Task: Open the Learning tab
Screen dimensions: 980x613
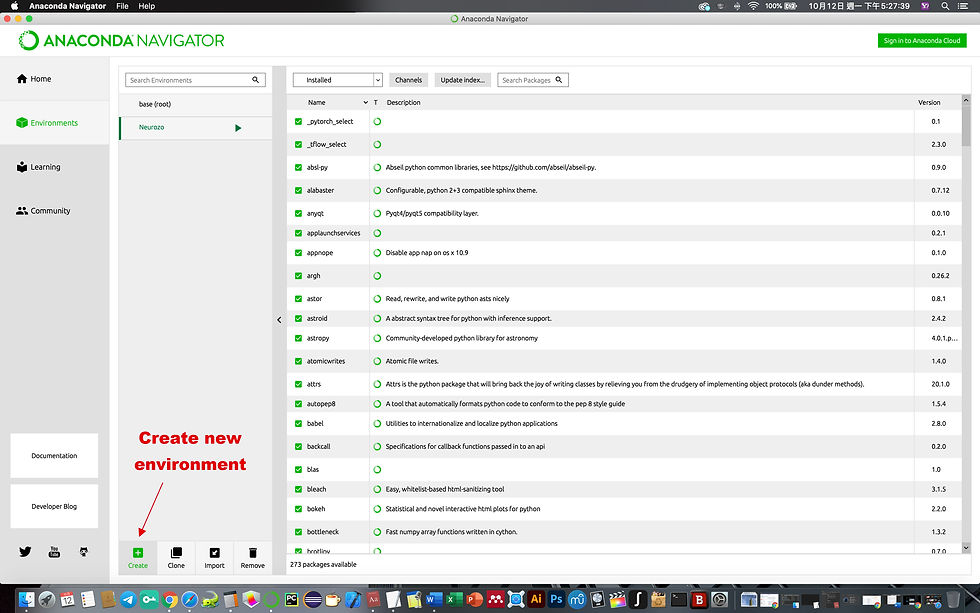Action: pyautogui.click(x=54, y=167)
